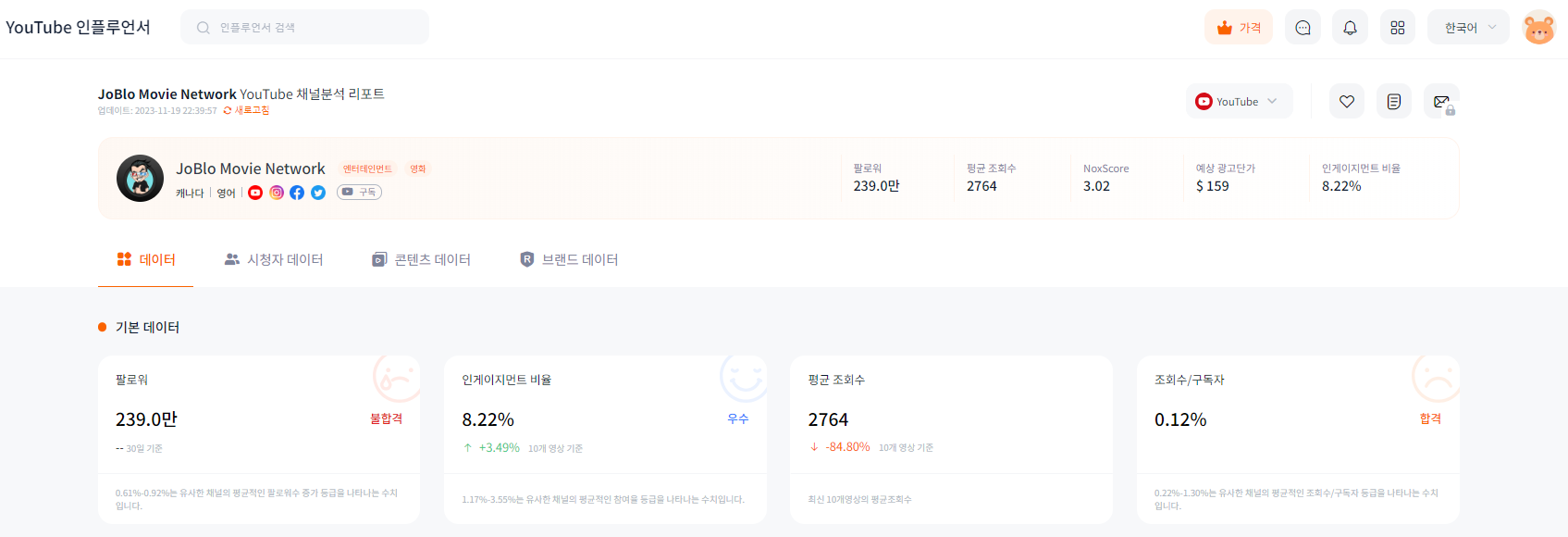1568x537 pixels.
Task: Click the NoxScore 3.02 value
Action: coord(1096,186)
